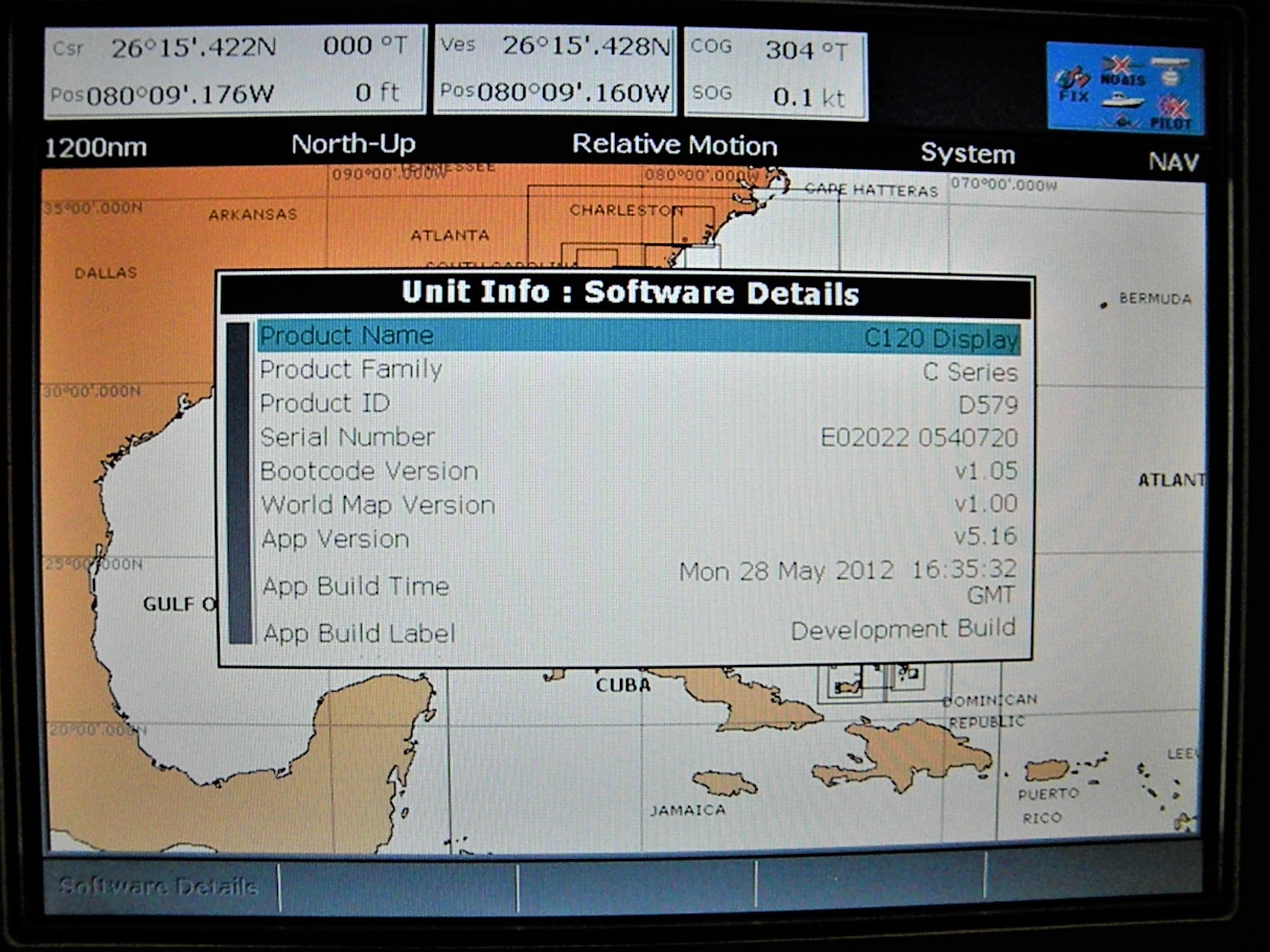Select the Product Name row

point(639,337)
